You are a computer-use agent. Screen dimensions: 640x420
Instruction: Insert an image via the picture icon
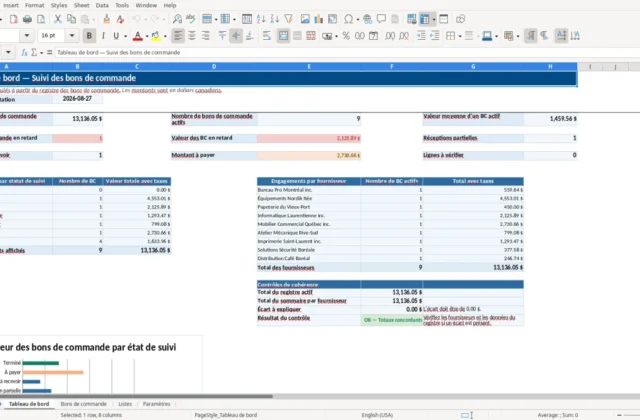(305, 19)
